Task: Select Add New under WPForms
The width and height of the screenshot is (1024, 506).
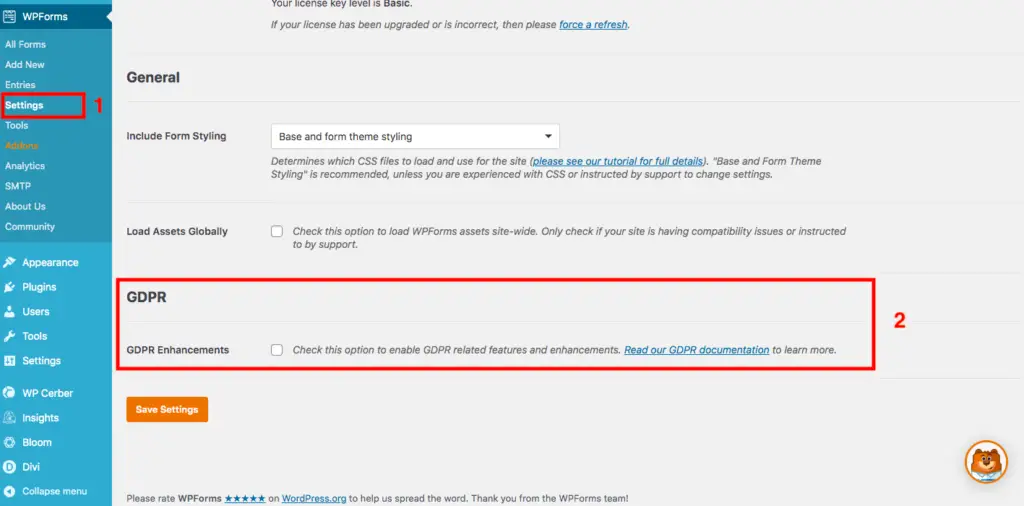Action: tap(25, 65)
